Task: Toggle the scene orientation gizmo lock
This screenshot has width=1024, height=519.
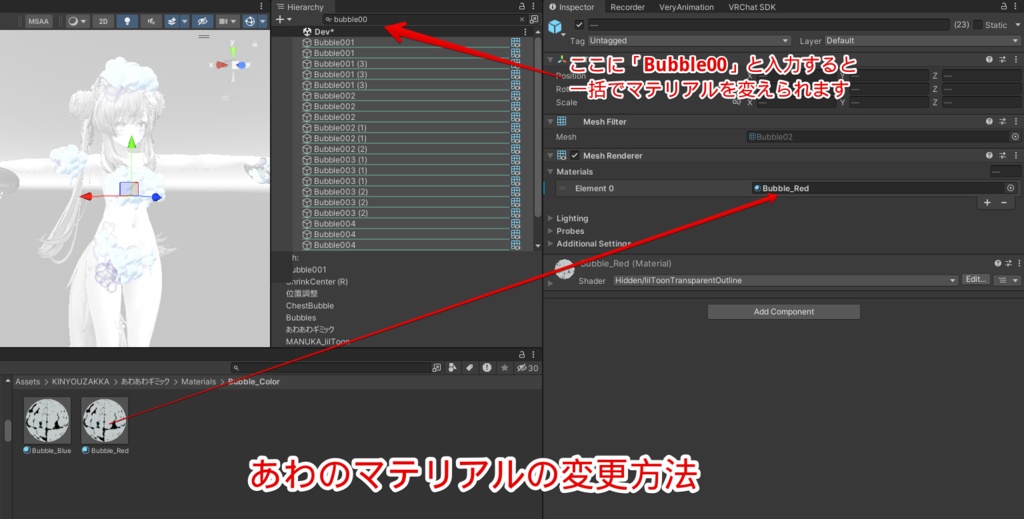Action: tap(255, 44)
